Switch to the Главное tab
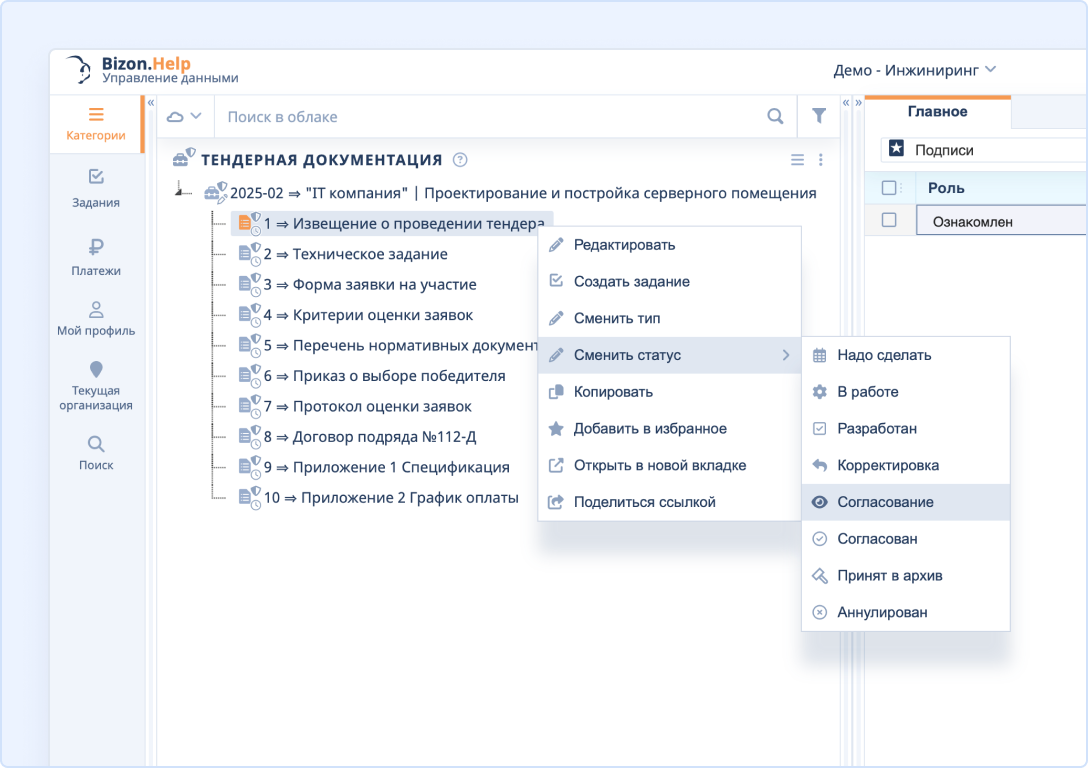Screen dimensions: 1088x768 [938, 111]
